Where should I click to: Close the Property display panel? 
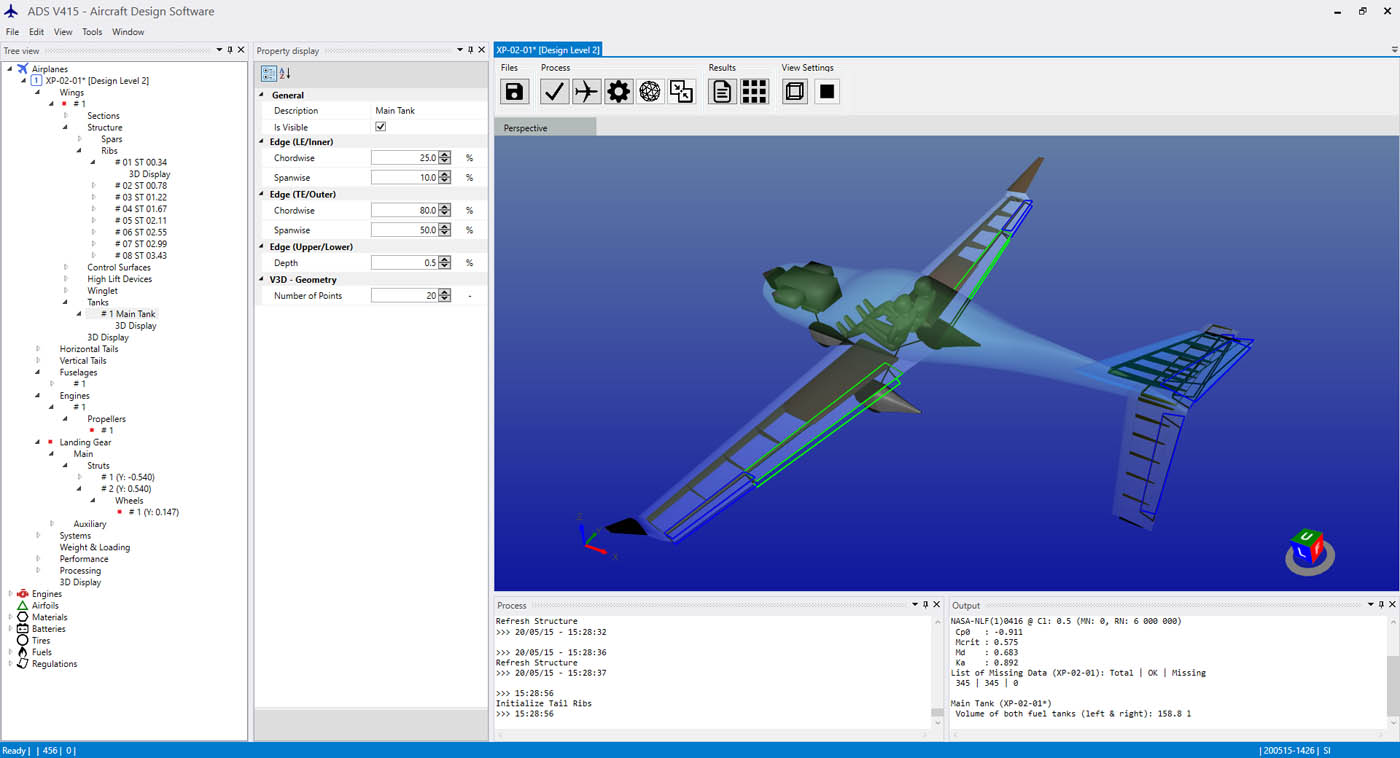[x=482, y=50]
